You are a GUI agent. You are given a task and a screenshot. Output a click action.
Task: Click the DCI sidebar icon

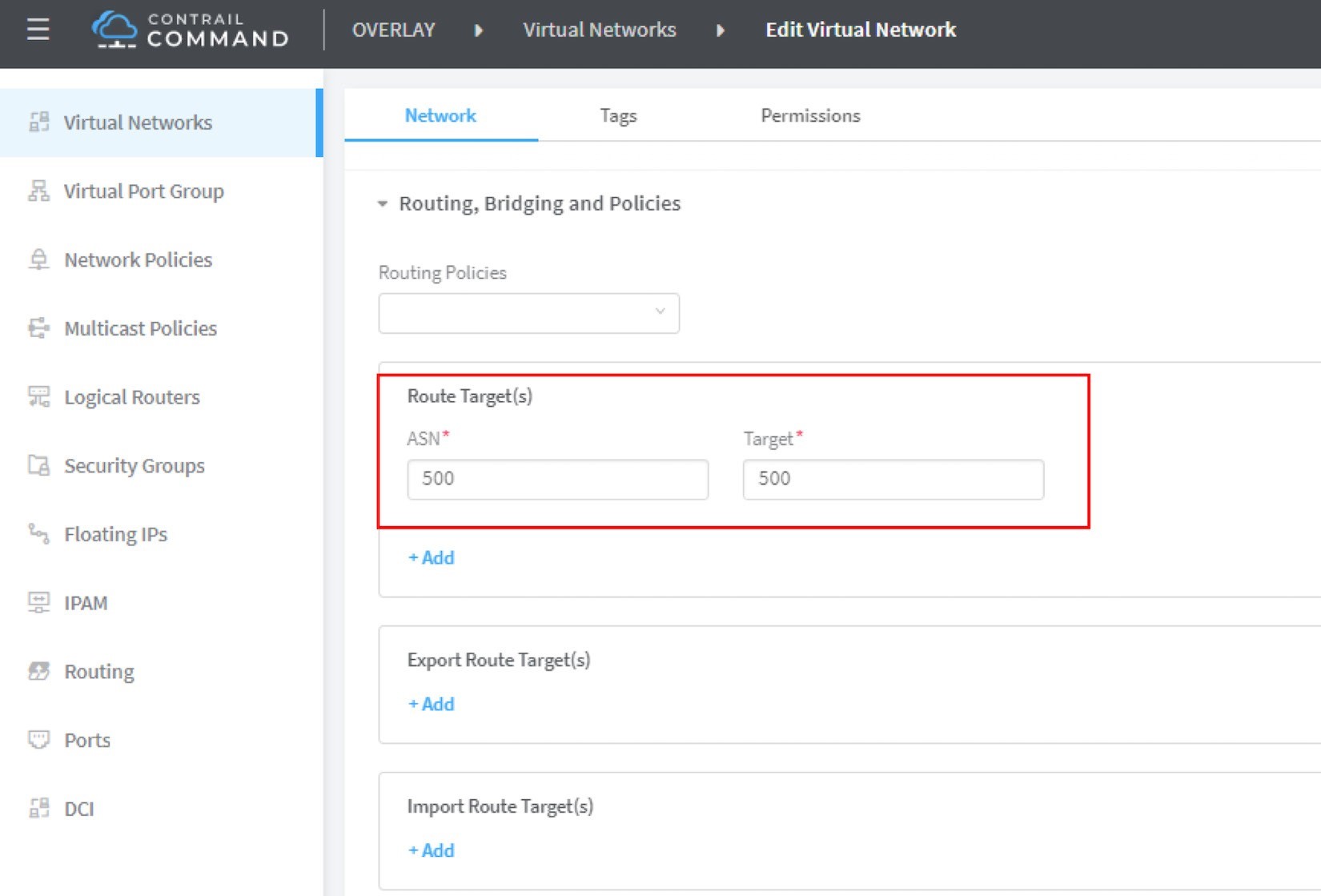pos(38,808)
